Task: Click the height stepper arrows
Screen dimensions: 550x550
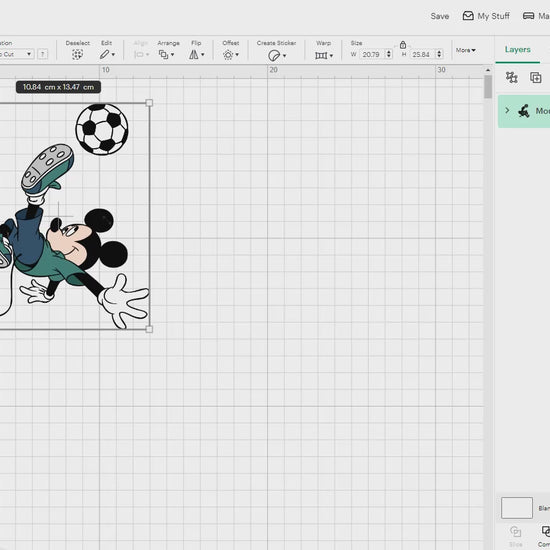Action: point(439,54)
